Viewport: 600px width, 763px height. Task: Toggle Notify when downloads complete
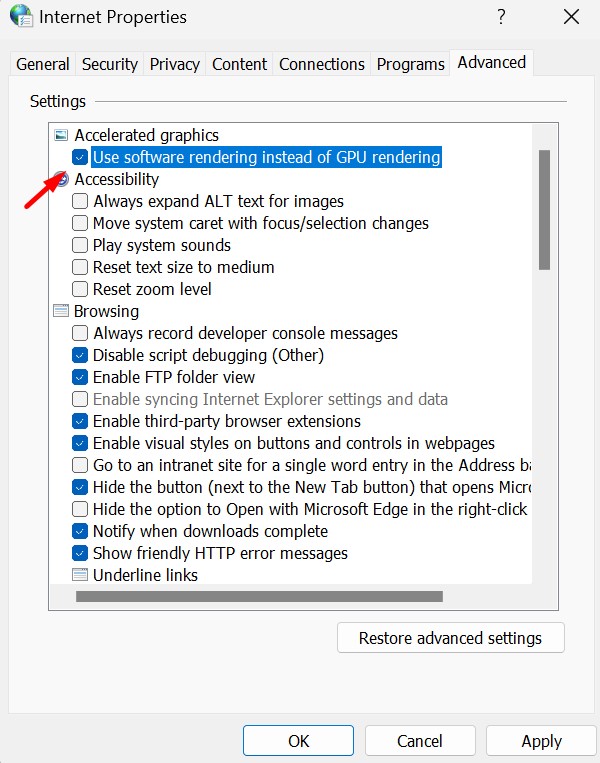(80, 531)
